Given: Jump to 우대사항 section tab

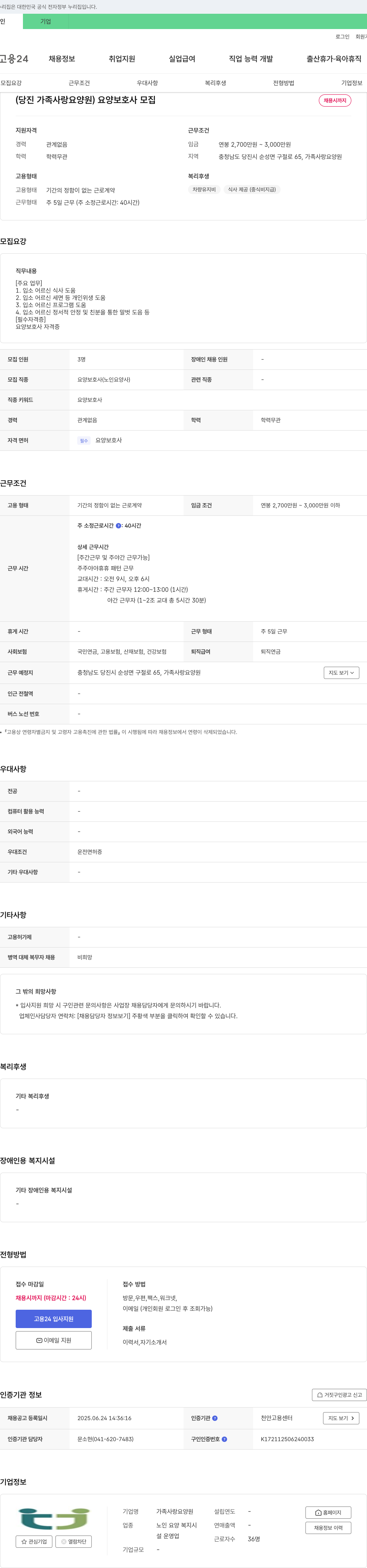Looking at the screenshot, I should click(x=147, y=83).
